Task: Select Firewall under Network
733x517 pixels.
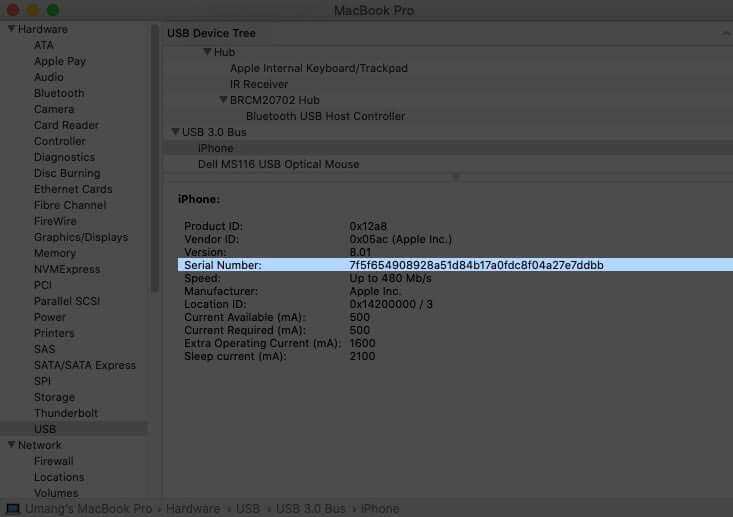Action: pyautogui.click(x=54, y=461)
